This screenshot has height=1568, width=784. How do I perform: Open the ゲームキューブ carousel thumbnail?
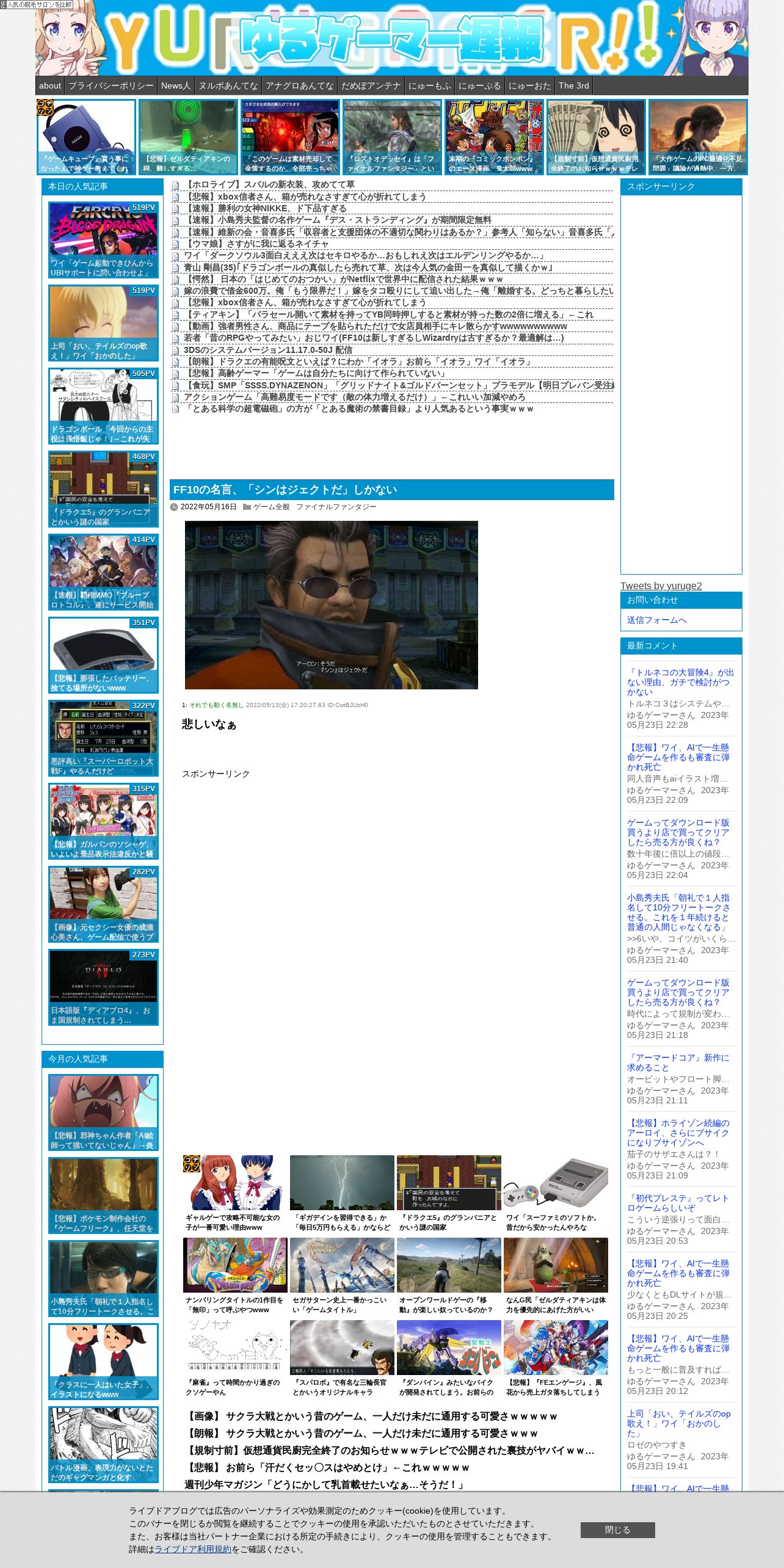coord(86,137)
